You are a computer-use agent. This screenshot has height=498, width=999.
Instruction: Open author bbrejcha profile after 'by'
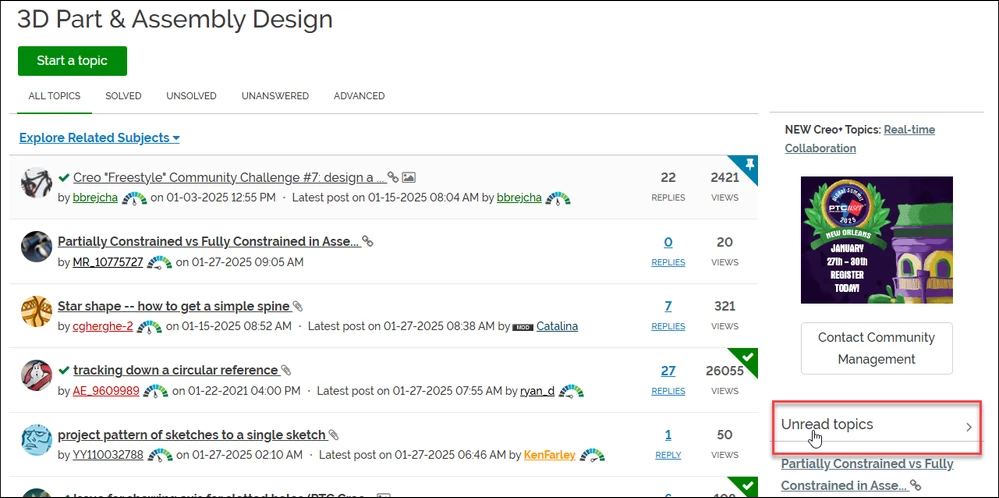click(95, 197)
